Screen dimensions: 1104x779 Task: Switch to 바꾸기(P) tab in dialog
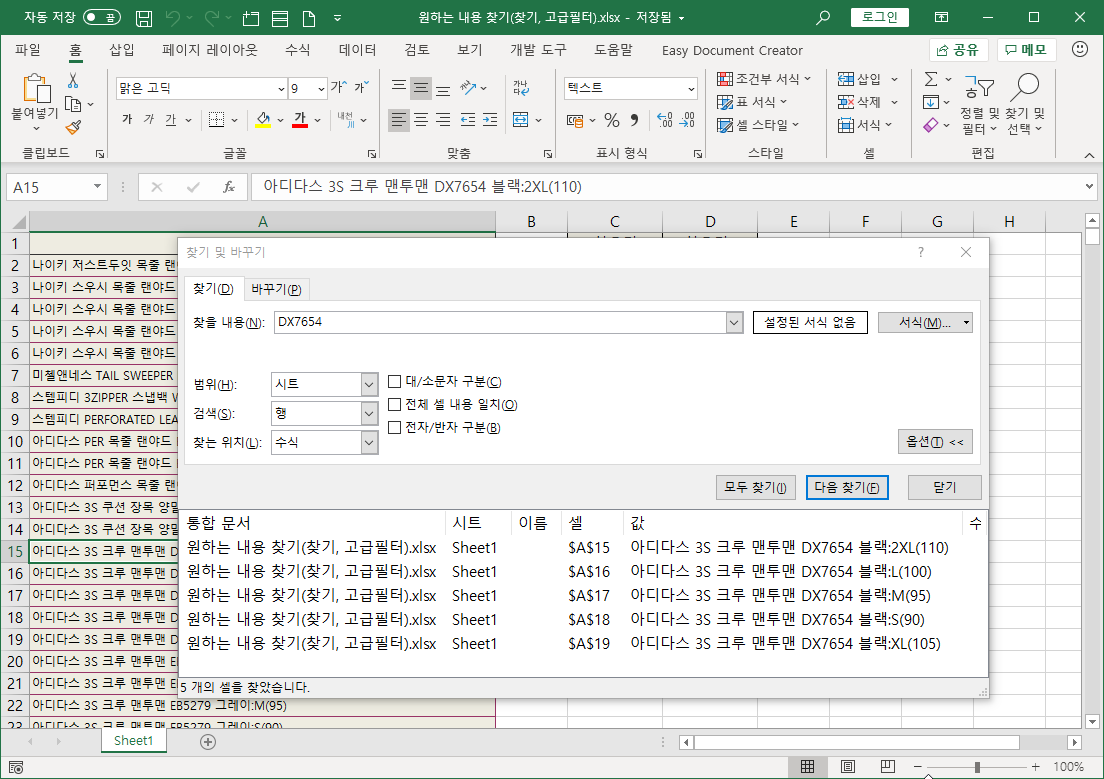(277, 289)
